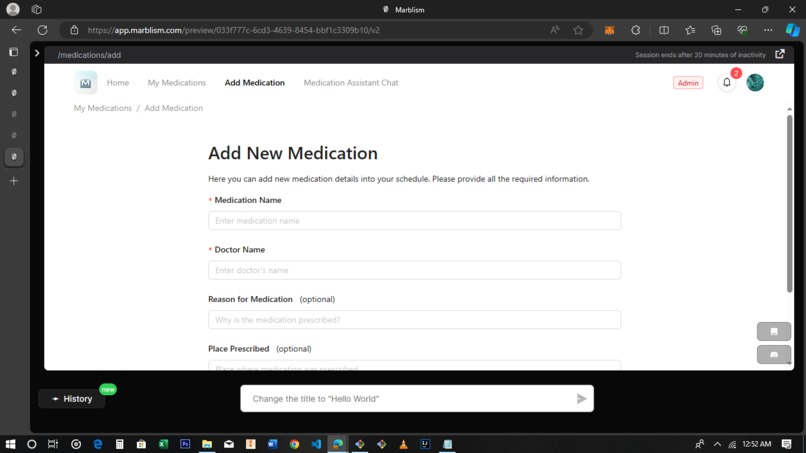Click the floating Discord button
Viewport: 806px width, 453px height.
coord(774,355)
